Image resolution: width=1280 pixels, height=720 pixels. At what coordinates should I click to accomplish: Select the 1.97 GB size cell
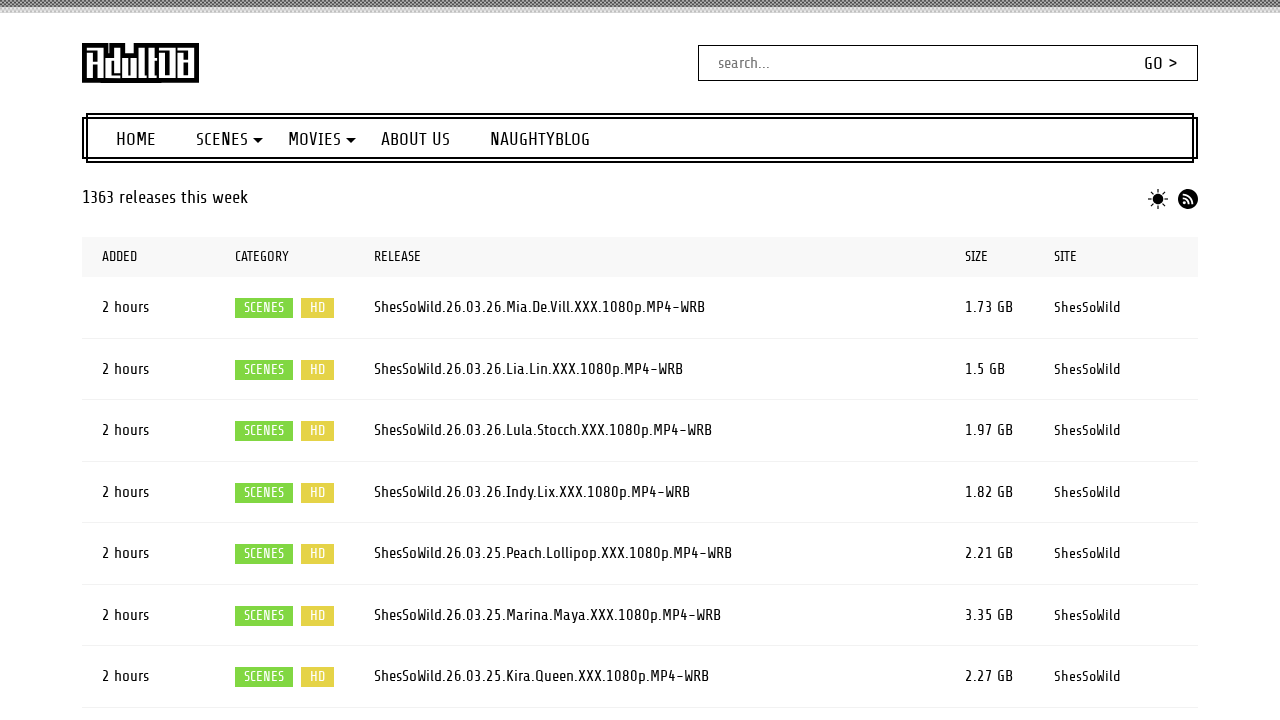click(x=989, y=430)
